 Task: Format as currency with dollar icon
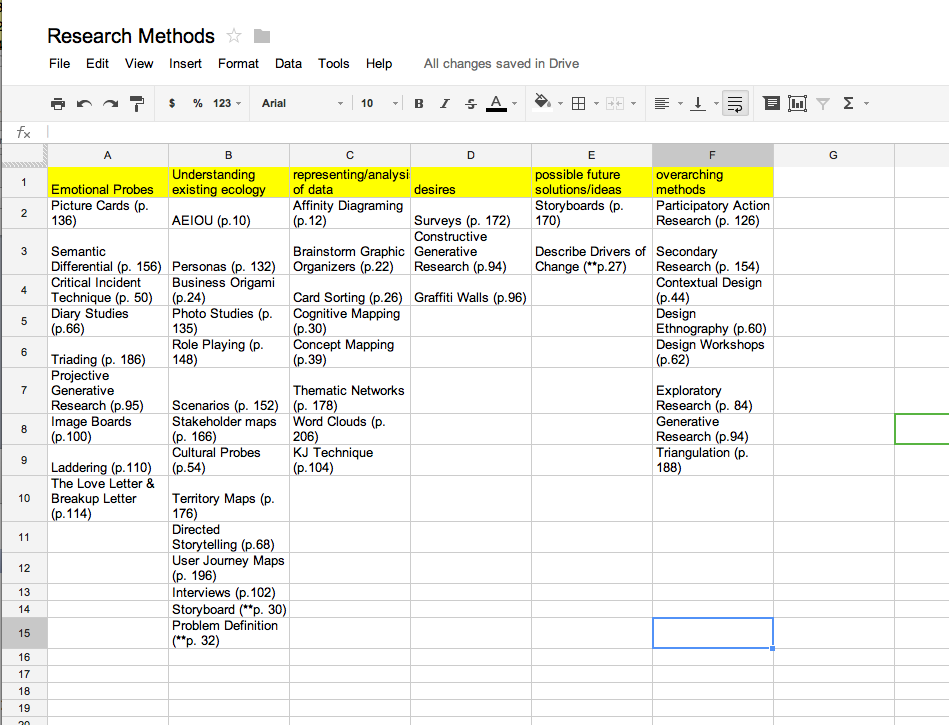pos(172,103)
